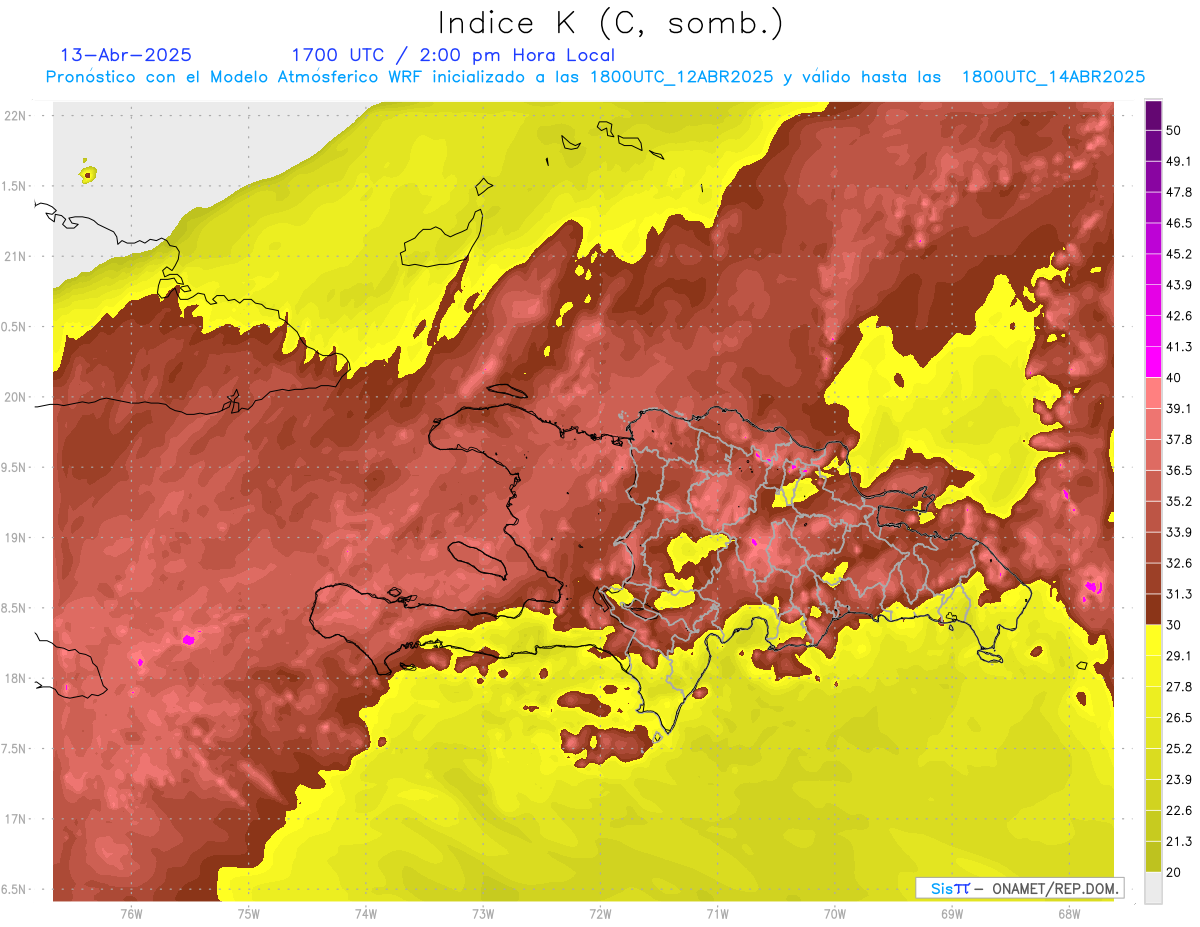Click the colorbar value "43.9"
Viewport: 1200px width, 927px height.
(x=1179, y=285)
